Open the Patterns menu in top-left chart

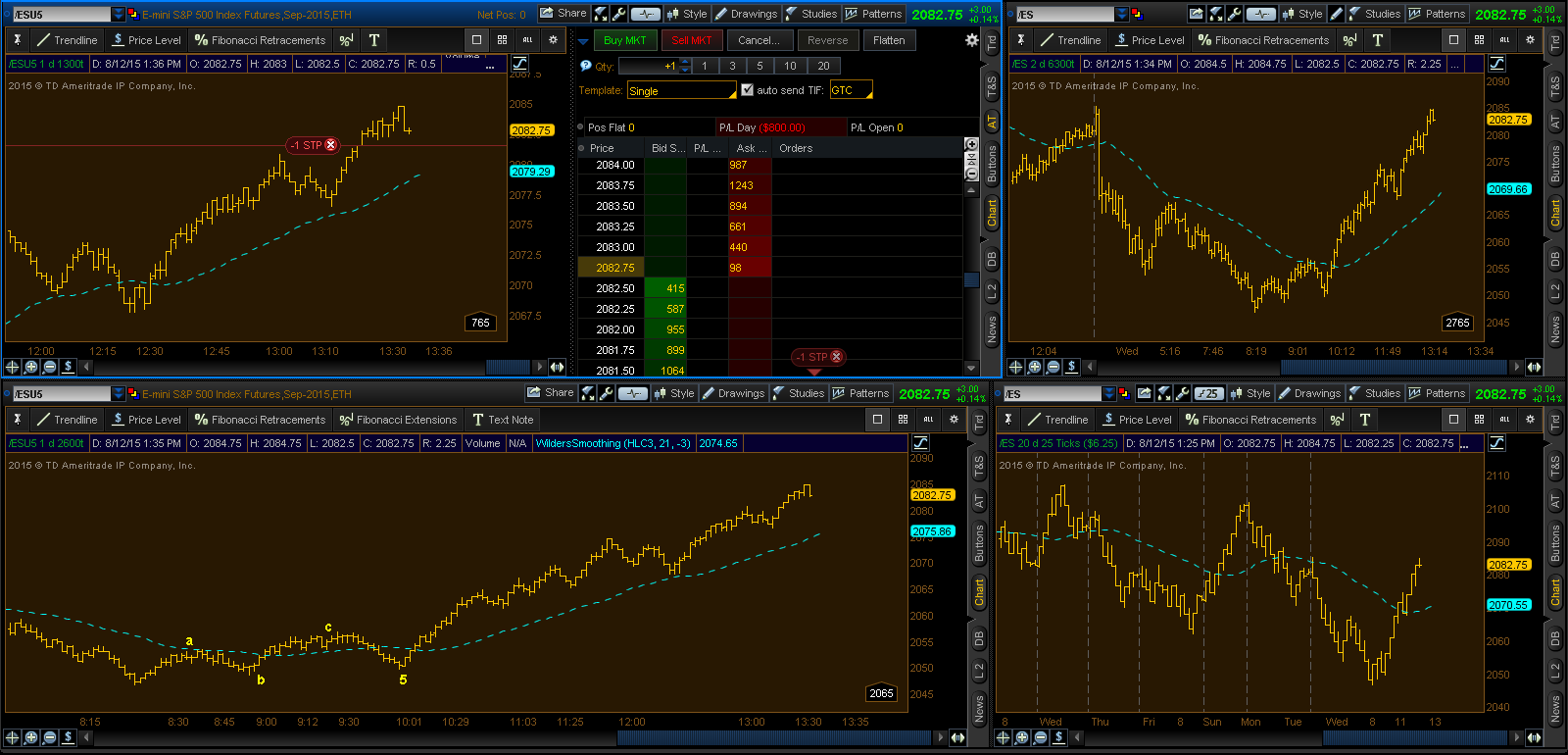pos(873,14)
